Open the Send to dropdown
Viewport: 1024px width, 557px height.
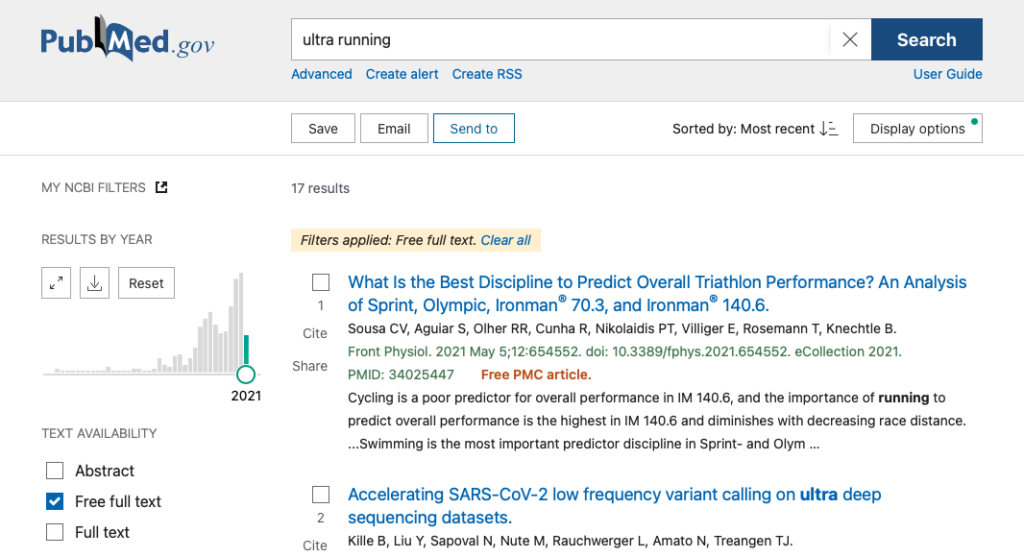pos(473,129)
